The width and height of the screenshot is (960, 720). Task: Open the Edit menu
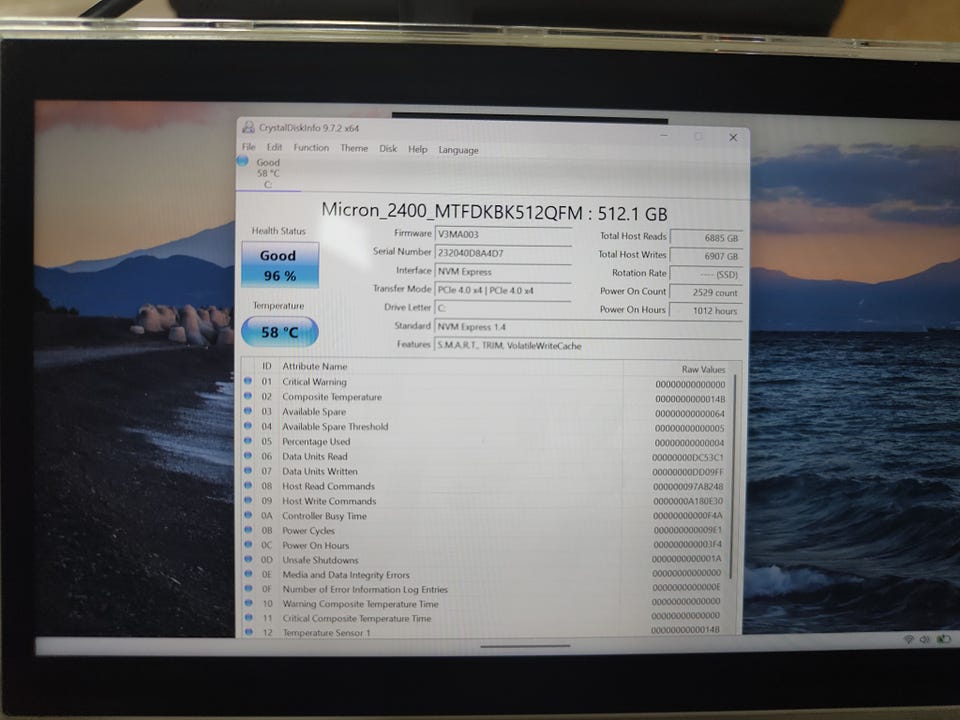pyautogui.click(x=274, y=148)
